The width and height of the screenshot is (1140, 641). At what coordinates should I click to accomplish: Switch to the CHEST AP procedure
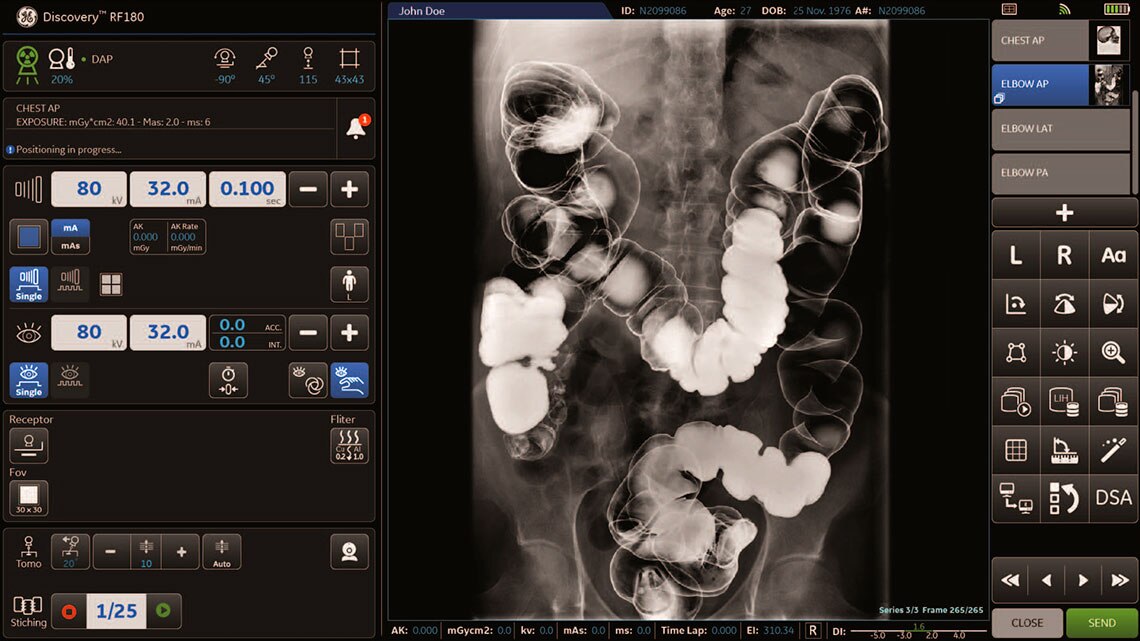pyautogui.click(x=1040, y=40)
